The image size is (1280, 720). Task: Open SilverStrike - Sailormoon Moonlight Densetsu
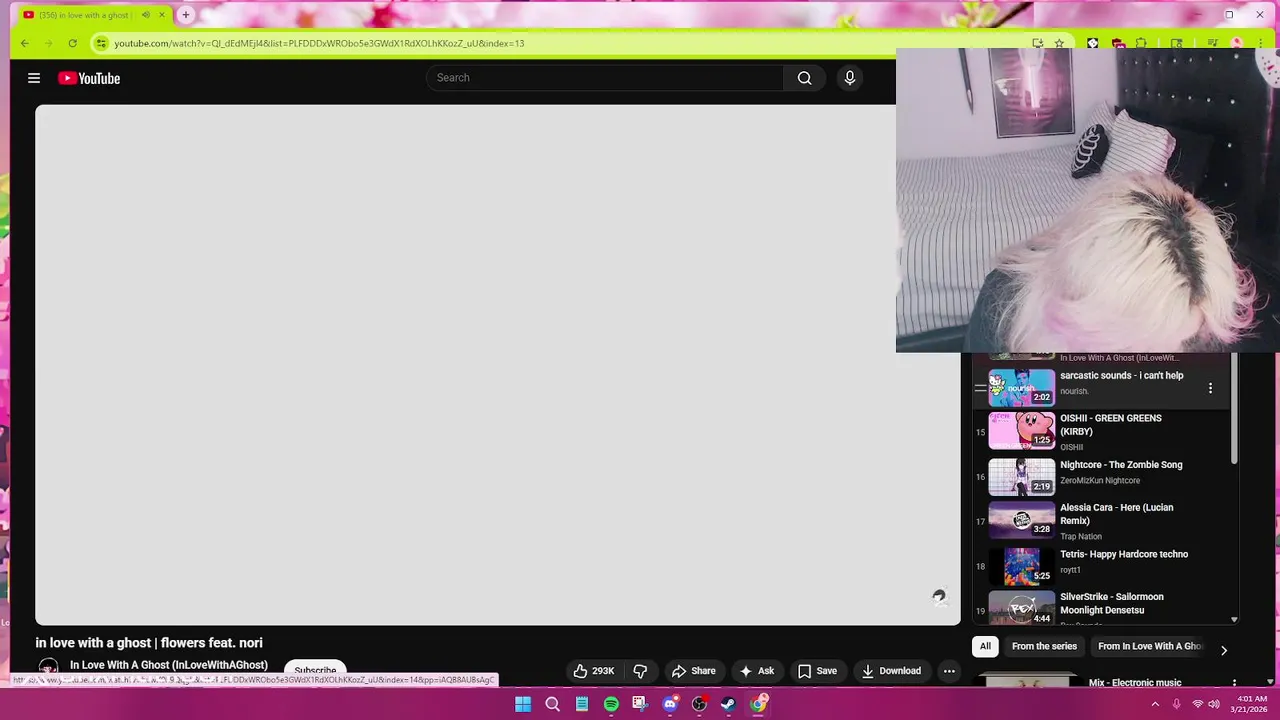pyautogui.click(x=1112, y=603)
